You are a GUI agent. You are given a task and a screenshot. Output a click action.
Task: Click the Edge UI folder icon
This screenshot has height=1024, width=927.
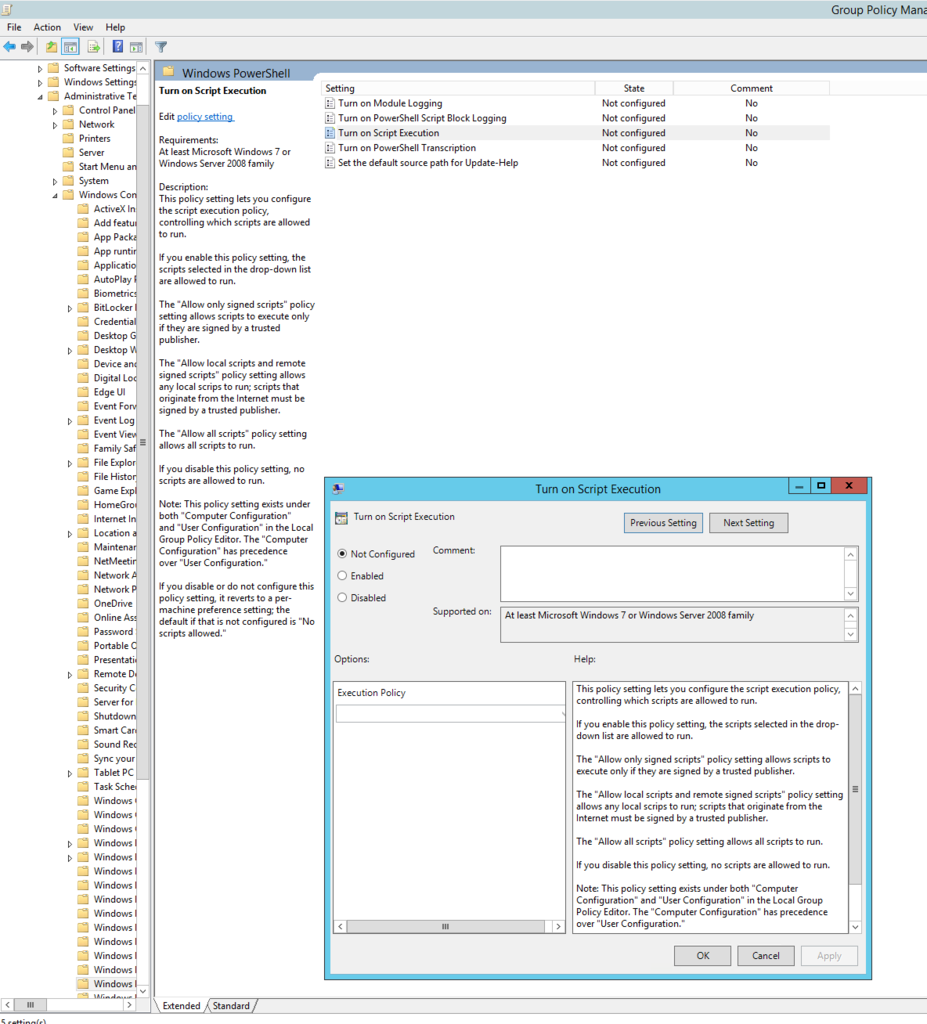pos(83,392)
